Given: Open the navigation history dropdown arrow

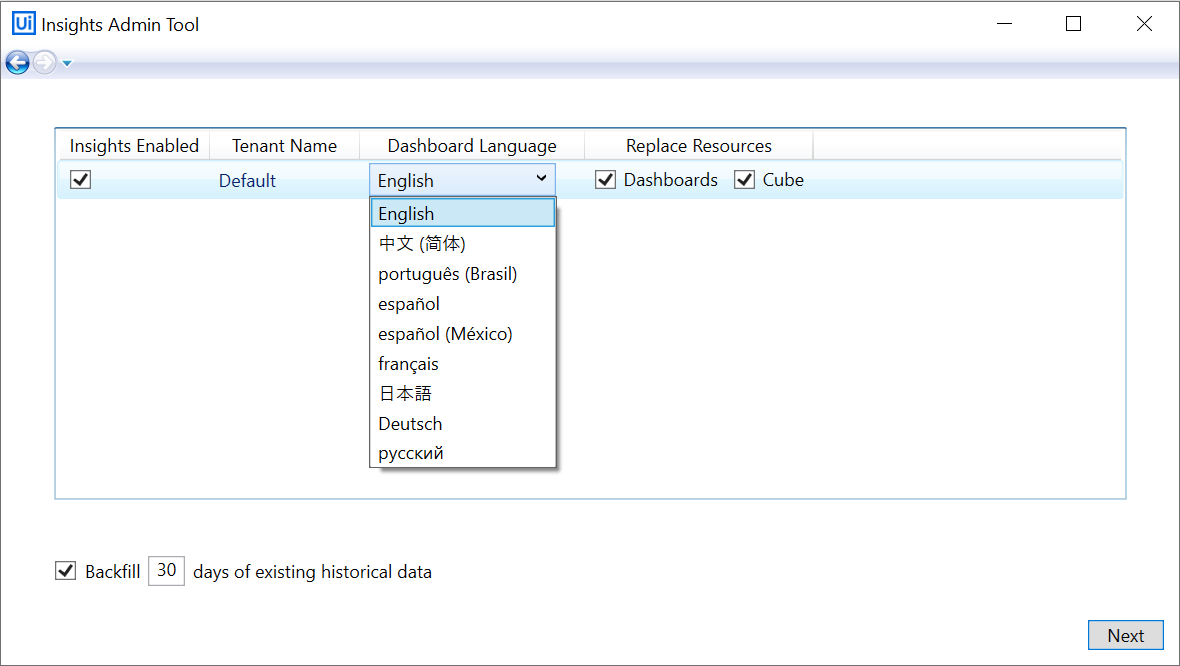Looking at the screenshot, I should point(67,63).
